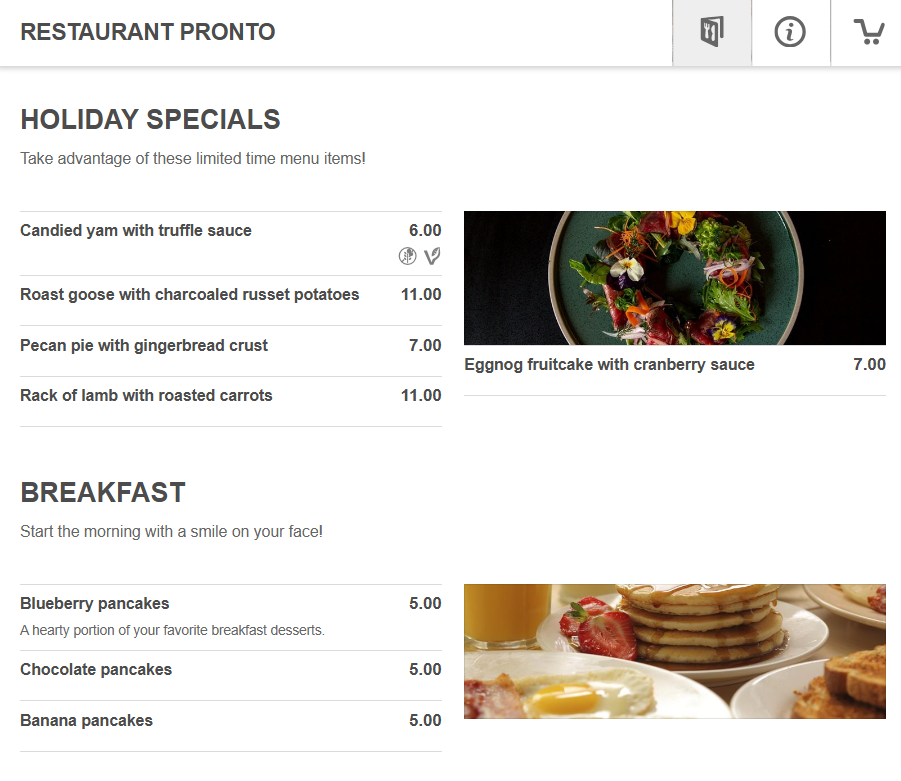Click the holiday salad plate photo
The height and width of the screenshot is (781, 901).
(x=674, y=278)
